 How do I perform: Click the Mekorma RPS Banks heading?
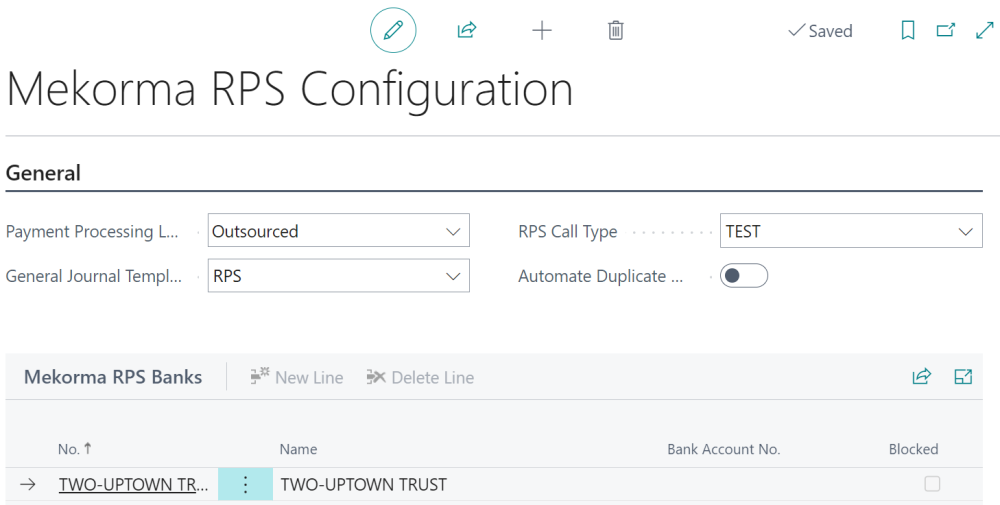pos(113,377)
